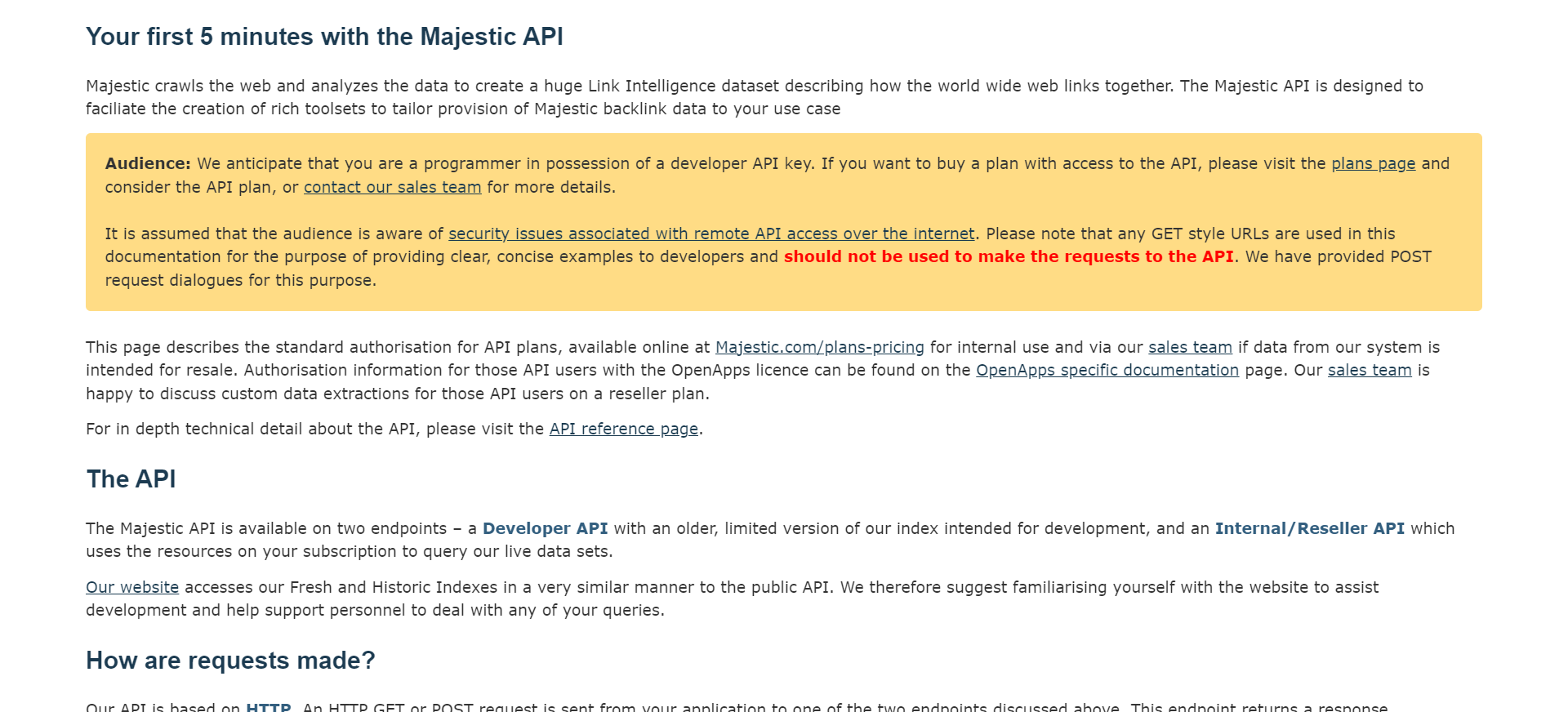The image size is (1568, 712).
Task: Click the 'sales team' link preceding 'is happy to discuss'
Action: (1369, 370)
